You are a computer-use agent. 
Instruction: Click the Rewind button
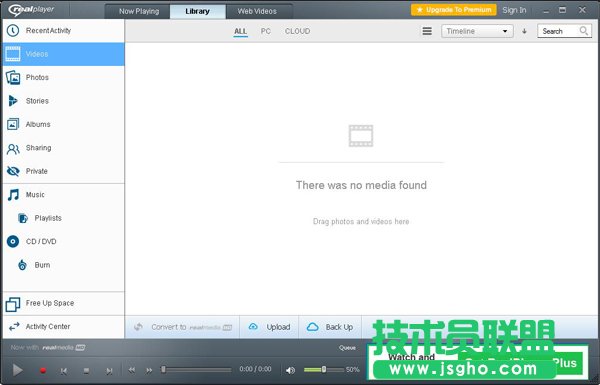(x=132, y=370)
